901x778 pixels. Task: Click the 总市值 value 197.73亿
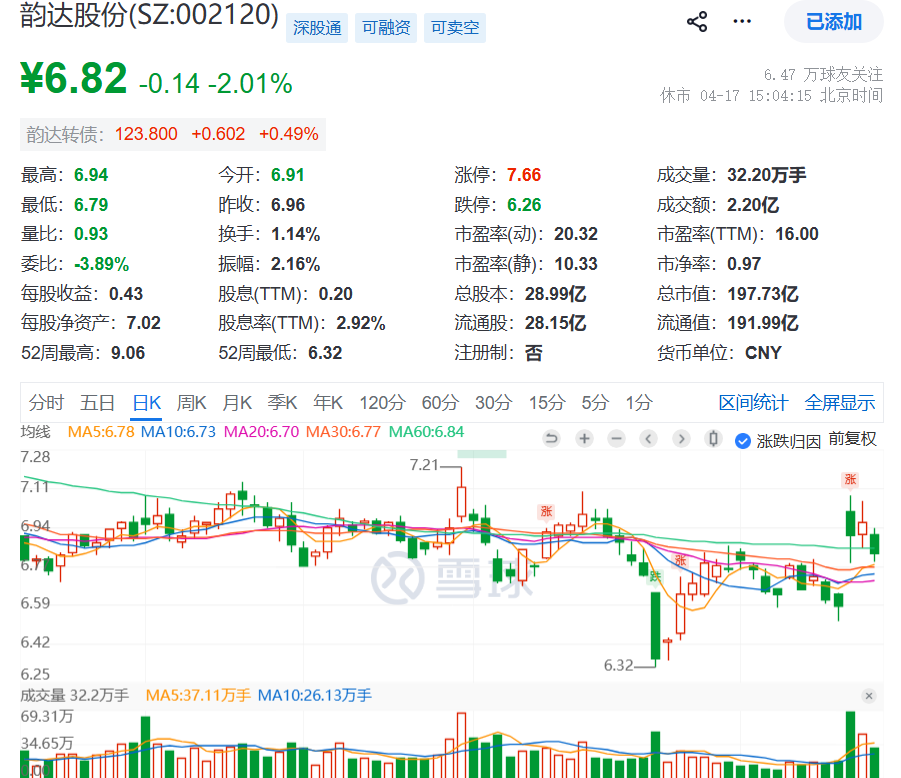763,294
